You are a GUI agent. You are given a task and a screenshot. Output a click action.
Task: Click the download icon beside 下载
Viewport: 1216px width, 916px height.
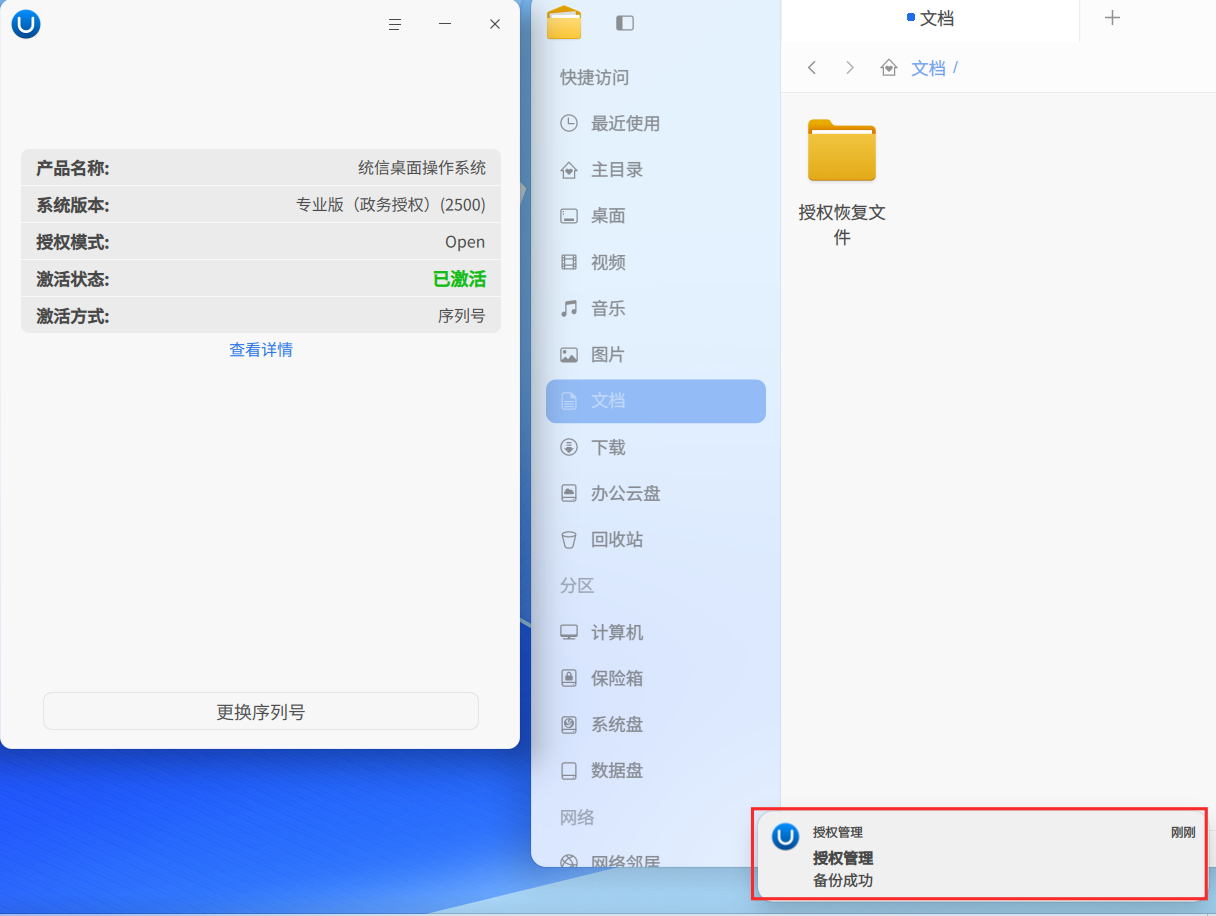[x=569, y=447]
